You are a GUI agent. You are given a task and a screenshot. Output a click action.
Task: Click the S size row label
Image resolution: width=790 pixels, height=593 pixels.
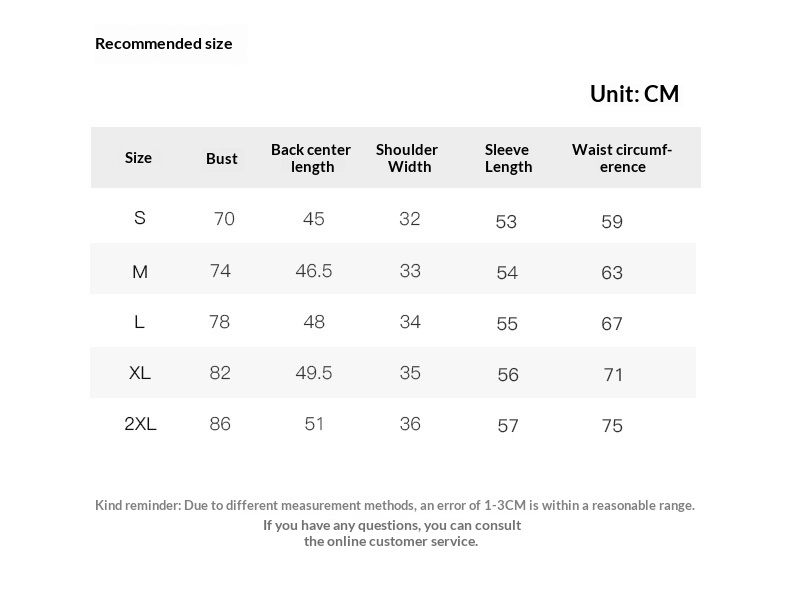(140, 218)
